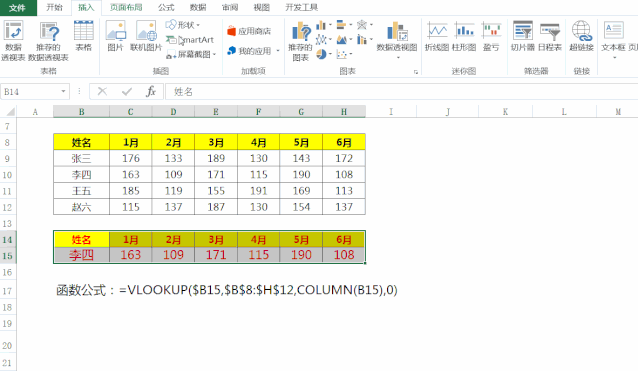Switch to the Home (开始) tab
Viewport: 638px width, 371px height.
(54, 7)
